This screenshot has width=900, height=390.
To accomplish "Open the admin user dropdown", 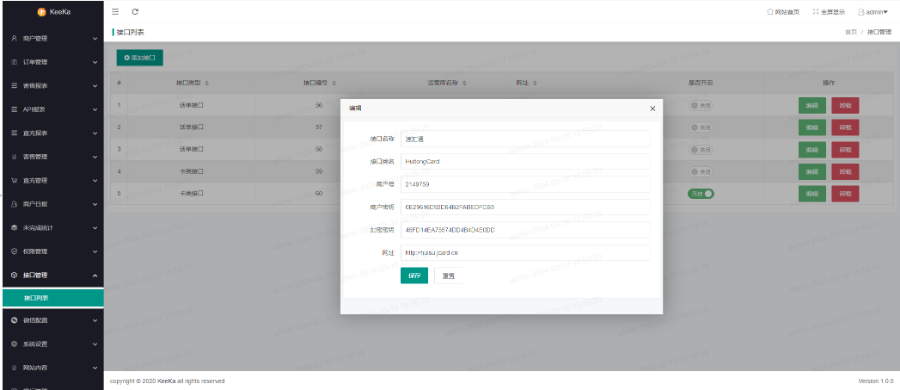I will (x=872, y=11).
